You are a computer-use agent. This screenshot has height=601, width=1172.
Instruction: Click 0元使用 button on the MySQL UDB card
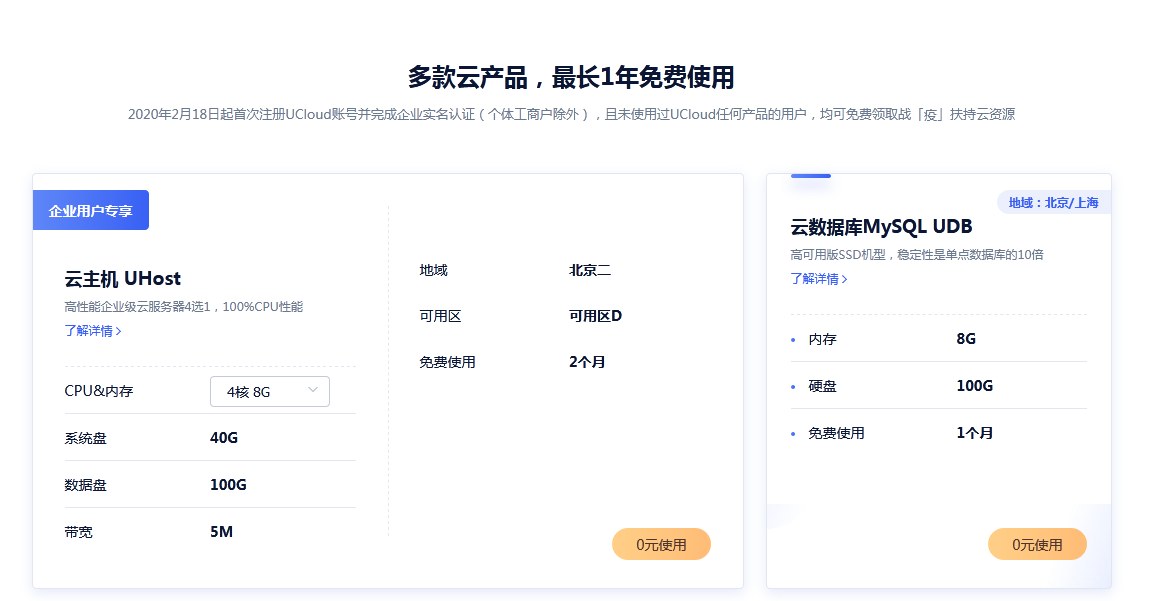coord(1037,545)
